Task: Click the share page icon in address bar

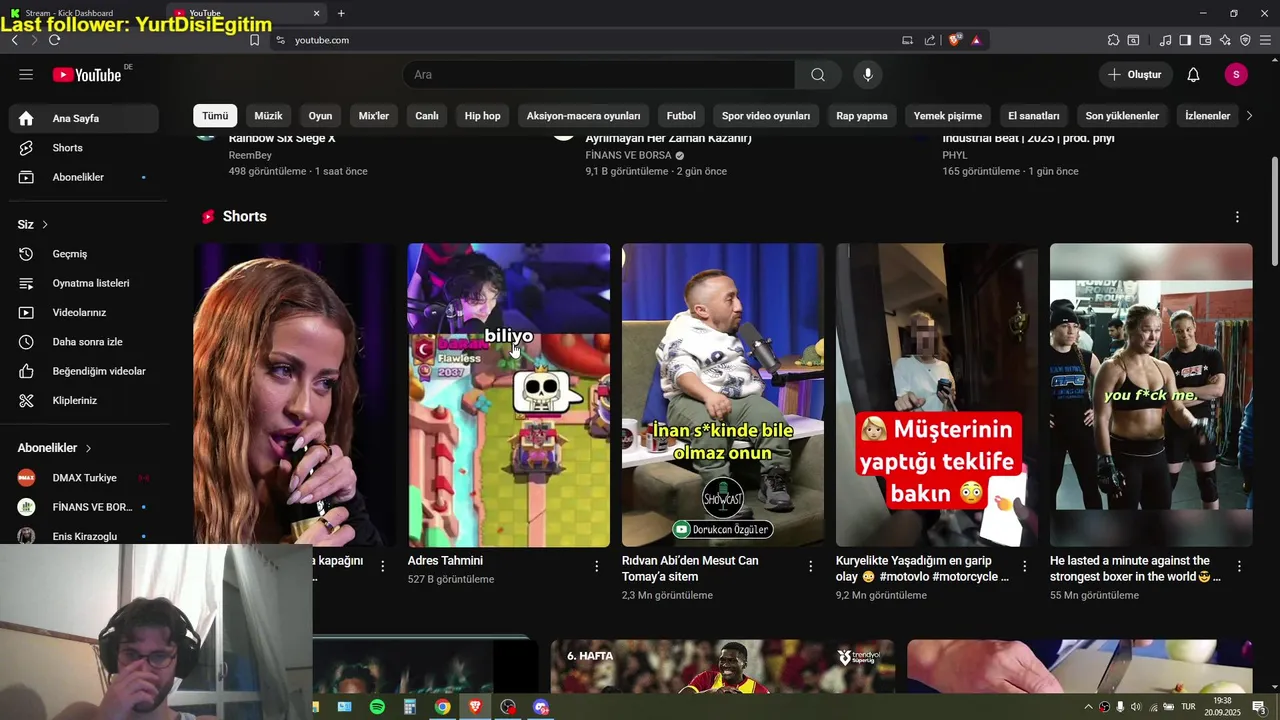Action: (x=930, y=40)
